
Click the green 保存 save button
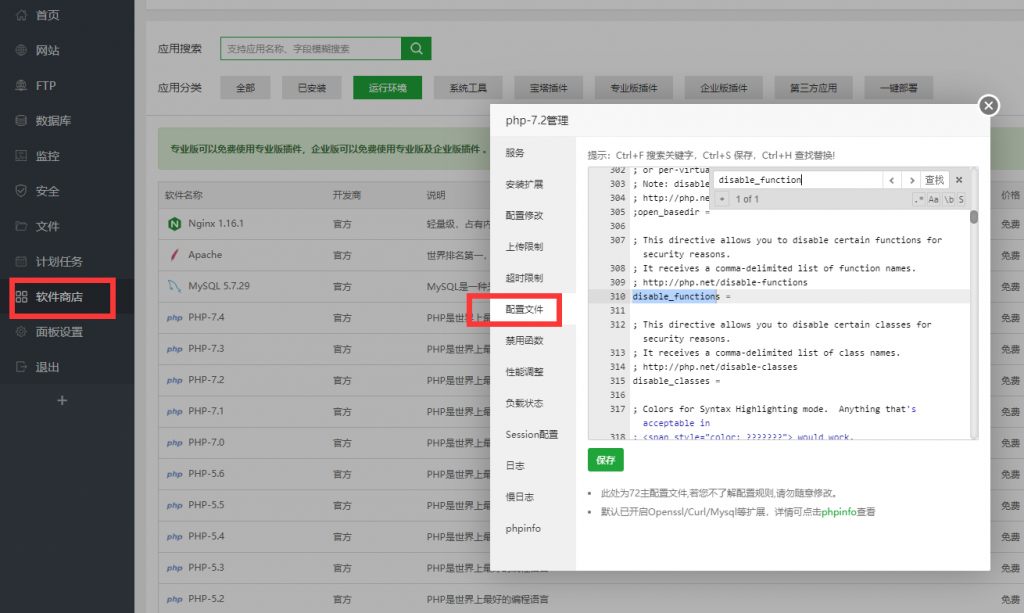pyautogui.click(x=605, y=460)
